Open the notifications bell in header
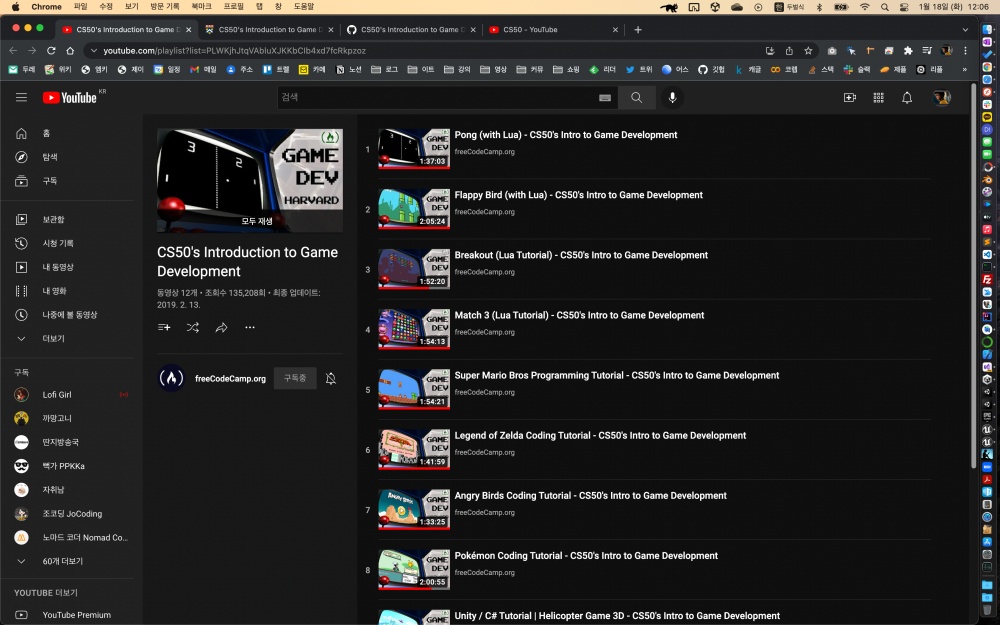1000x625 pixels. pos(907,98)
